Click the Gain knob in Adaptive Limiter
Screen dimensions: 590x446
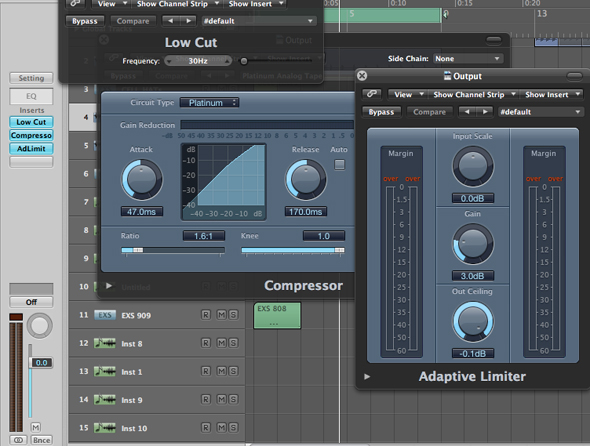pos(473,244)
